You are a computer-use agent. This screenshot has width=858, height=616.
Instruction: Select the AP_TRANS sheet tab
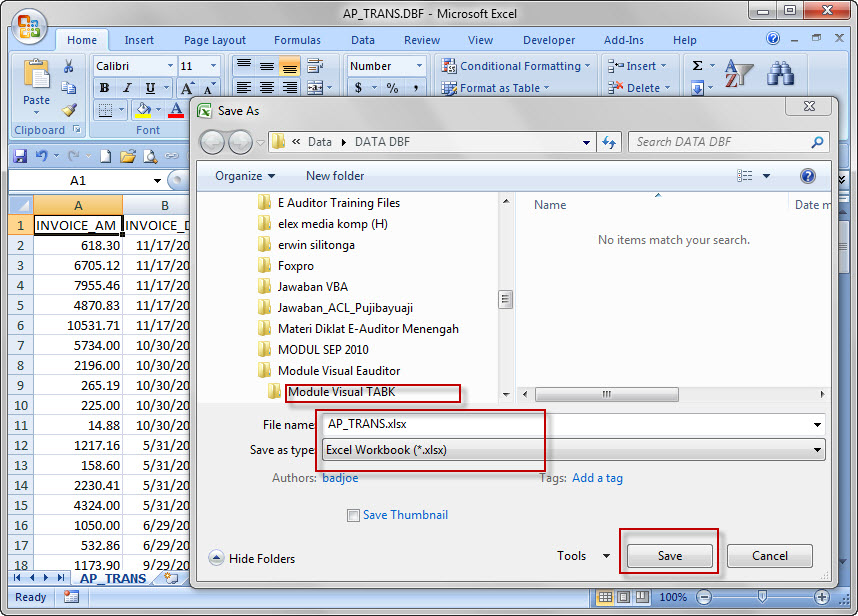(x=112, y=578)
